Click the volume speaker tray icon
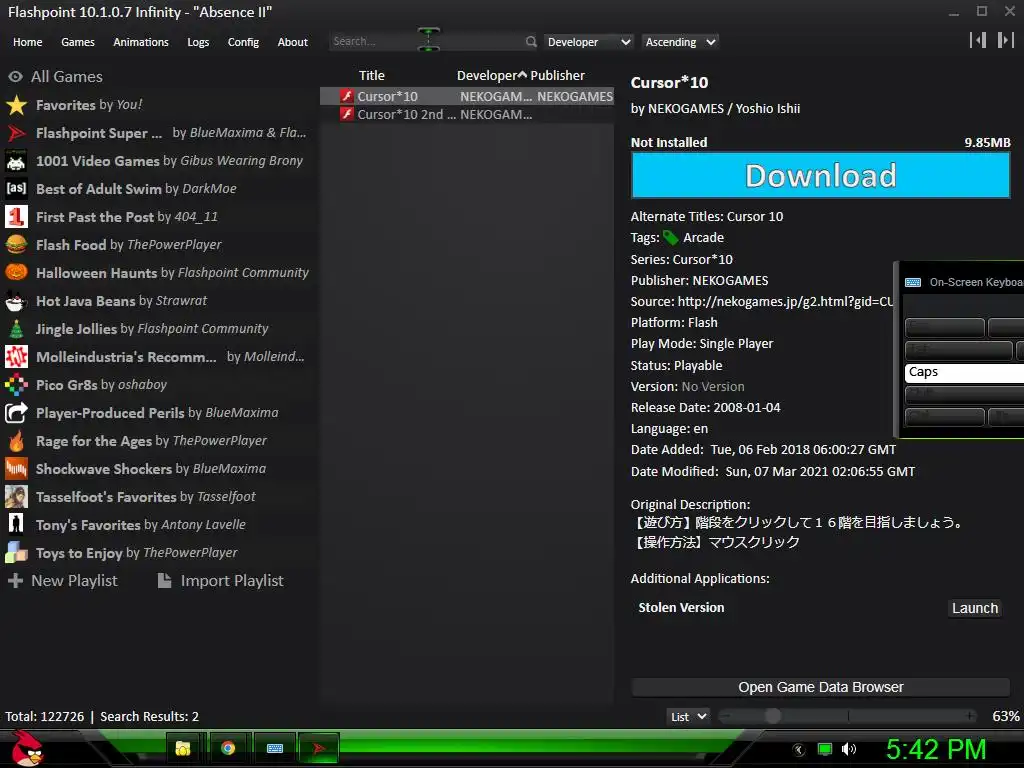 [849, 749]
